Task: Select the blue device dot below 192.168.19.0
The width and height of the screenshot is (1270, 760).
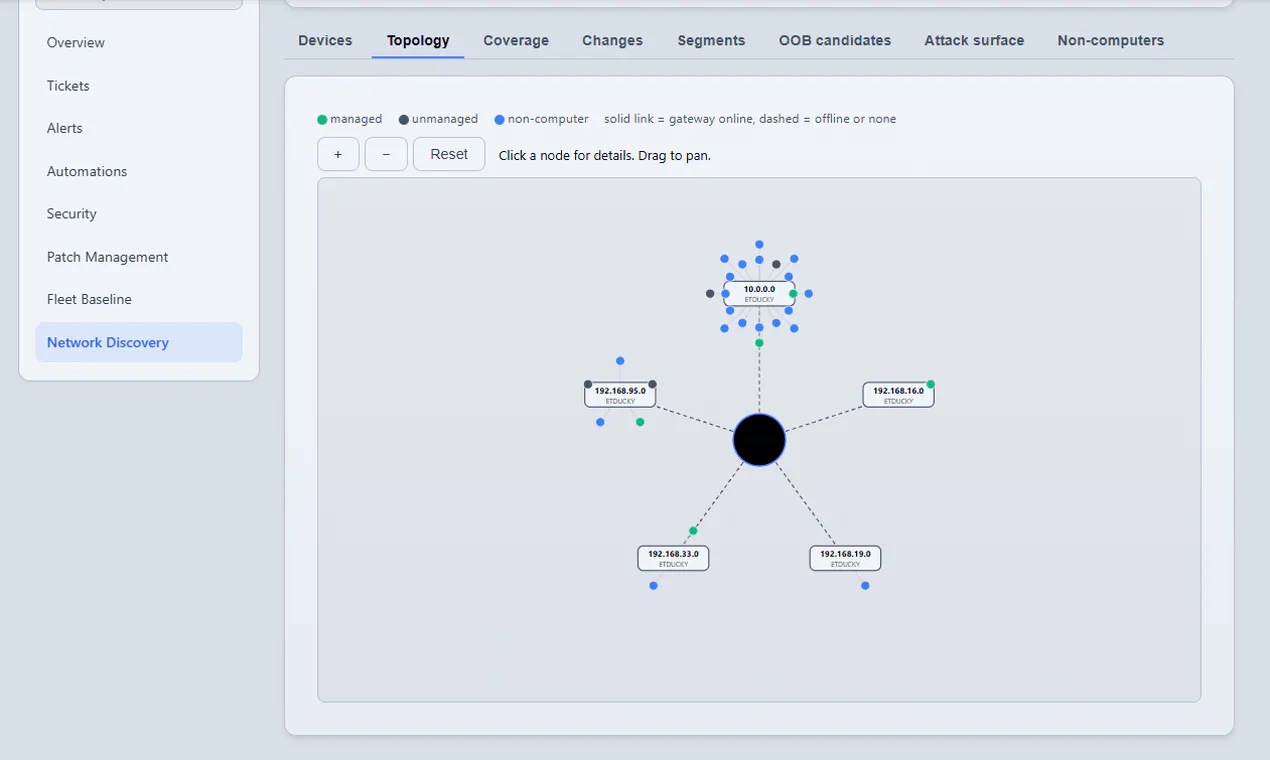Action: 865,586
